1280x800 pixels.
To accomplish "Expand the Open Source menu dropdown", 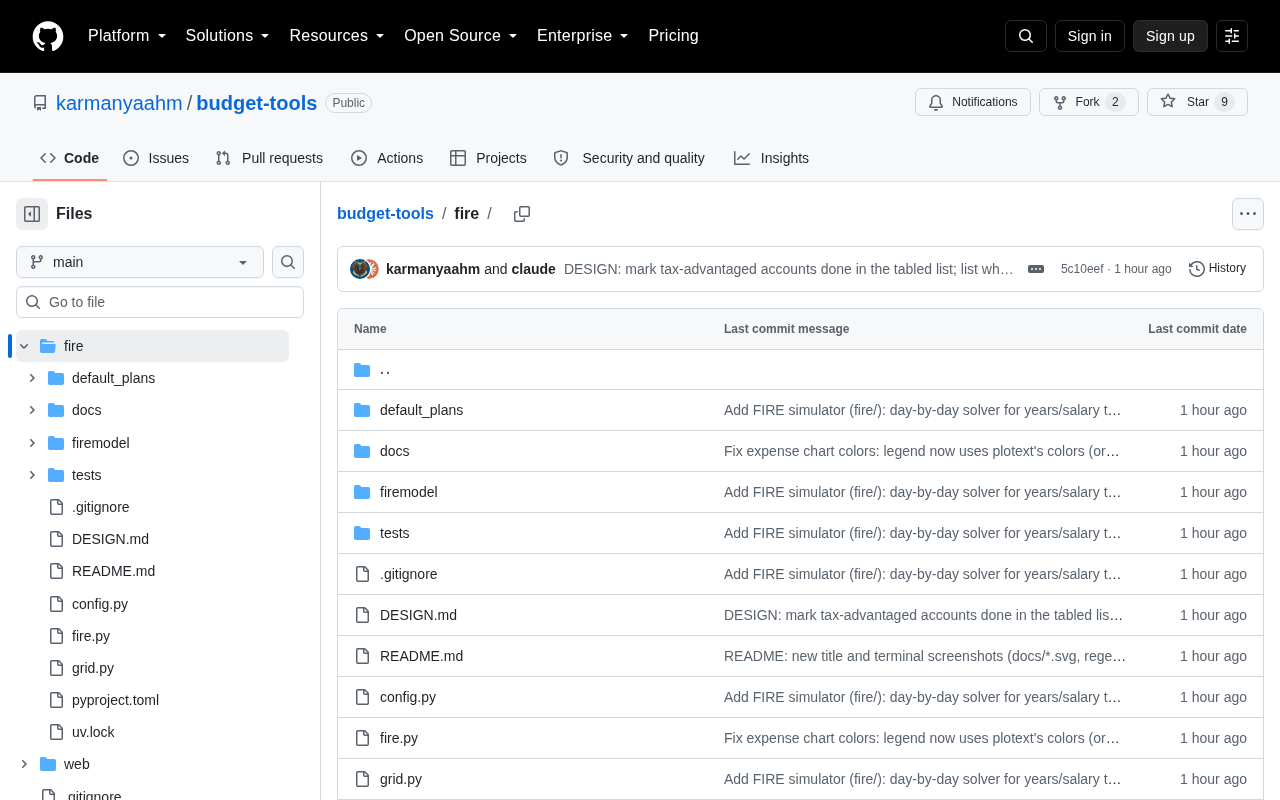I will coord(461,36).
